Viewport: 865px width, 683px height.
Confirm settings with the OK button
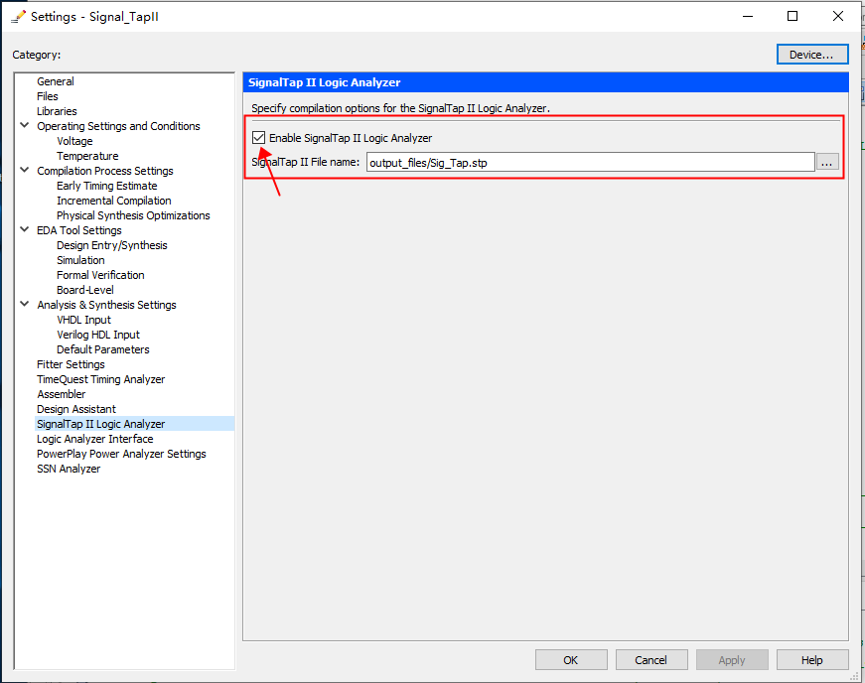(x=571, y=660)
